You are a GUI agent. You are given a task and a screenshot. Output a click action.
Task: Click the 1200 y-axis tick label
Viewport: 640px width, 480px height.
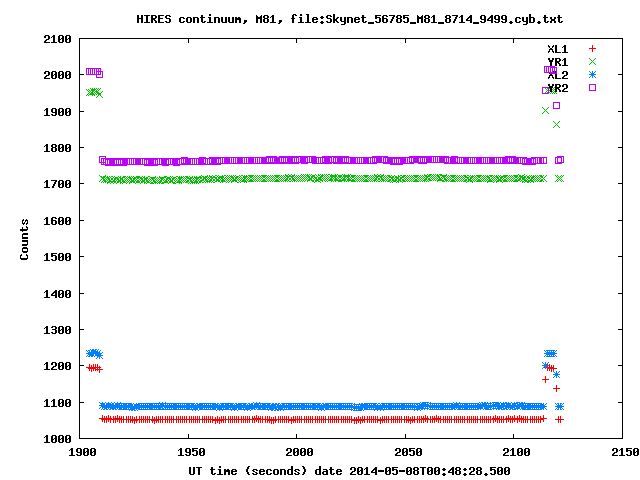(x=58, y=367)
